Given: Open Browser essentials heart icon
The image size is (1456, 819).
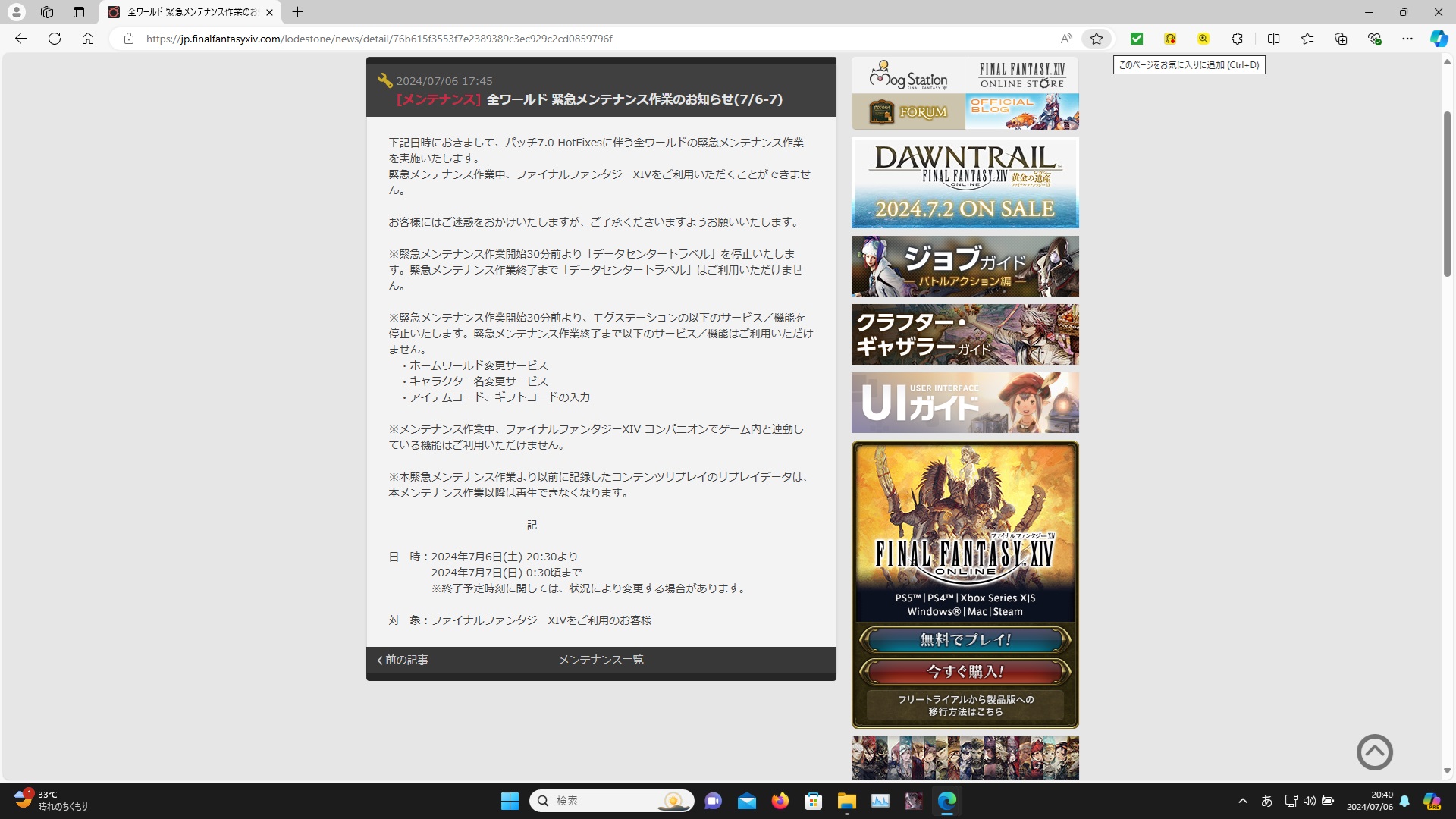Looking at the screenshot, I should [x=1375, y=39].
